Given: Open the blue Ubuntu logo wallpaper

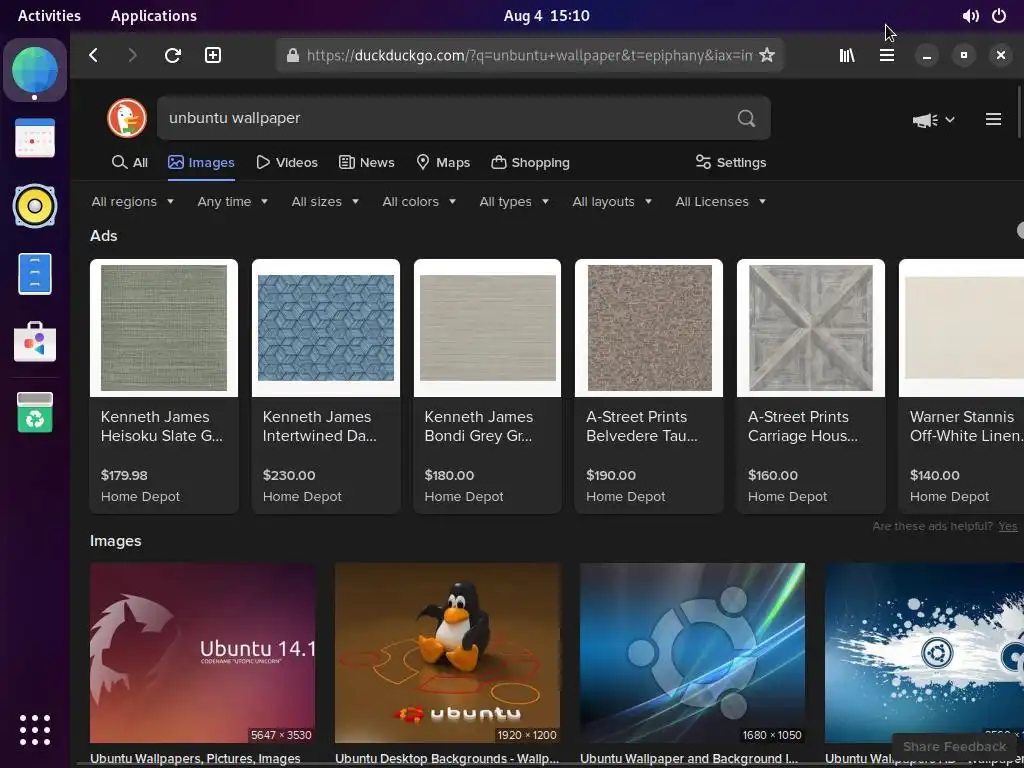Looking at the screenshot, I should coord(692,653).
